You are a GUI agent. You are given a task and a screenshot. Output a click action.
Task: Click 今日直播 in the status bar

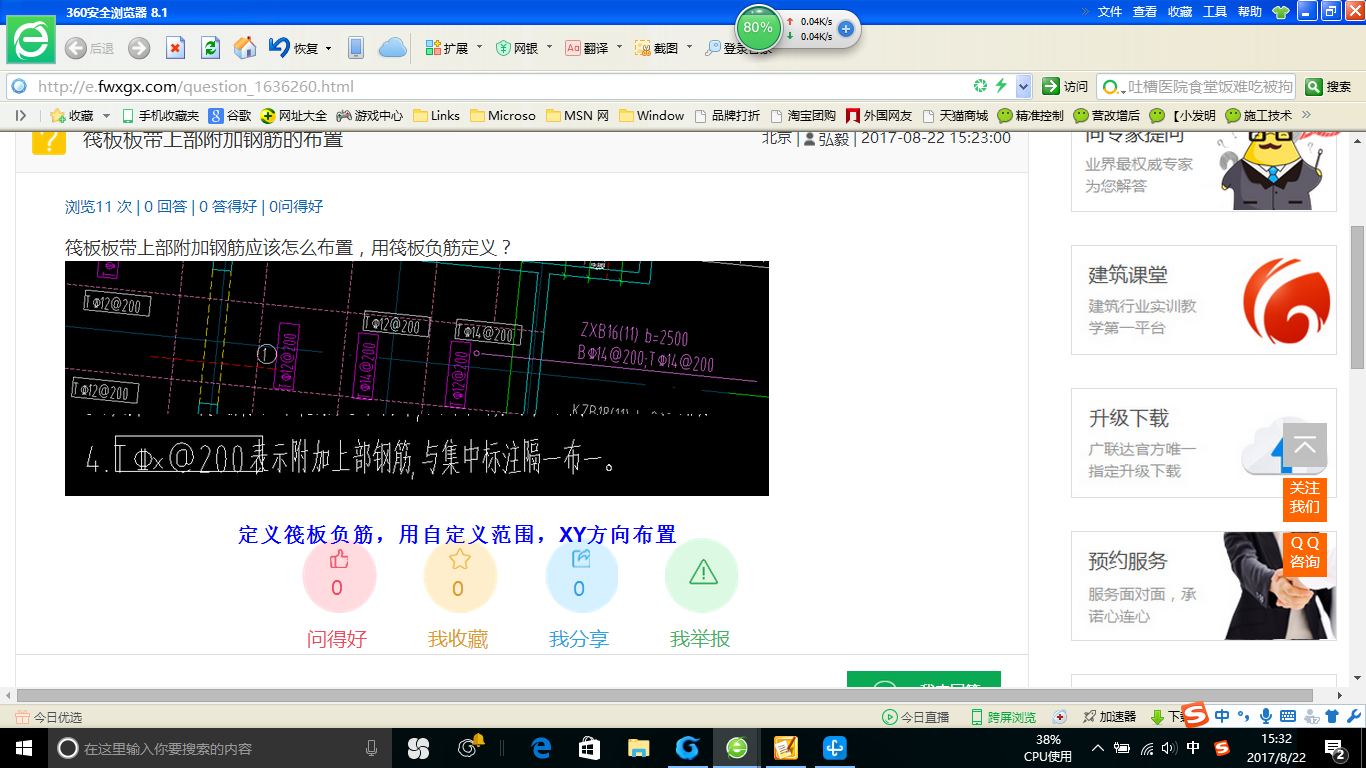coord(915,717)
